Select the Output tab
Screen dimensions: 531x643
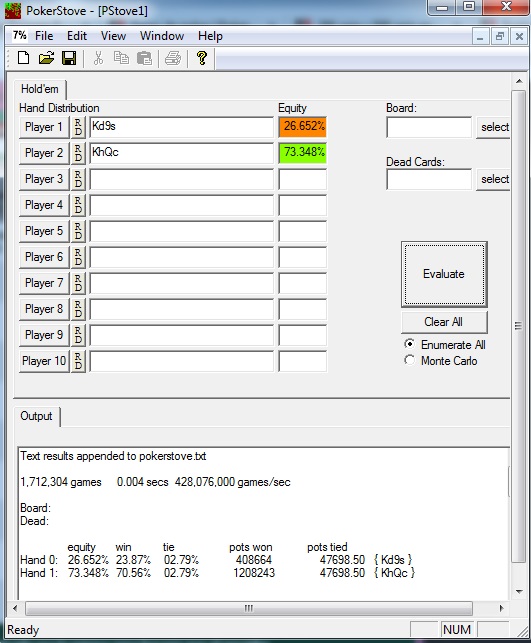pyautogui.click(x=36, y=416)
